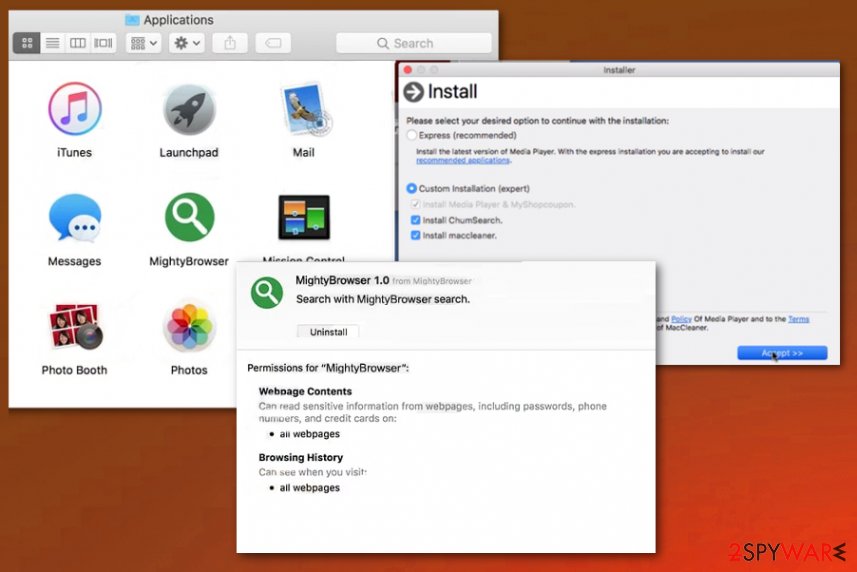This screenshot has width=857, height=572.
Task: Uncheck Install ChumSearch checkbox
Action: pos(415,220)
